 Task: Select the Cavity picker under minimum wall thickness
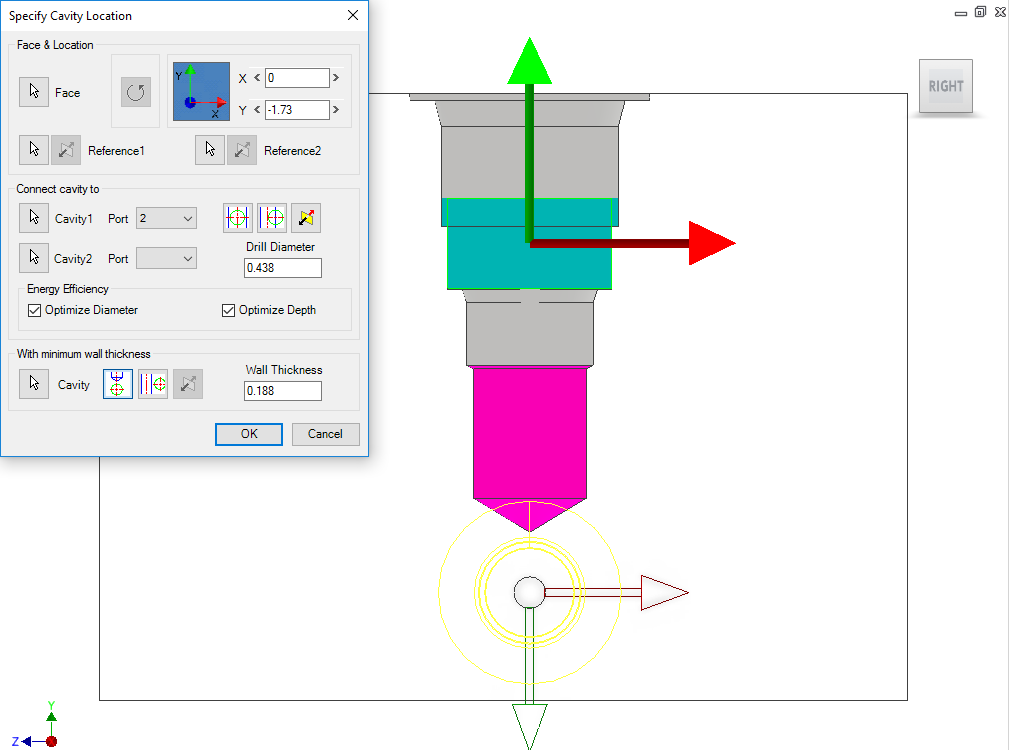click(33, 384)
